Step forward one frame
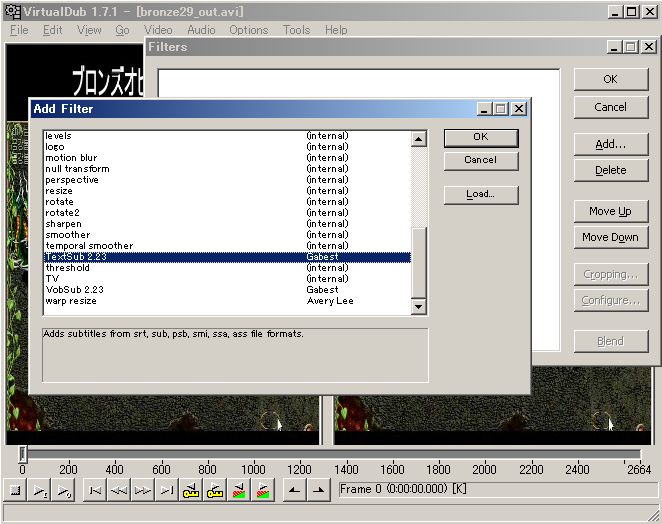The height and width of the screenshot is (524, 662). (143, 490)
